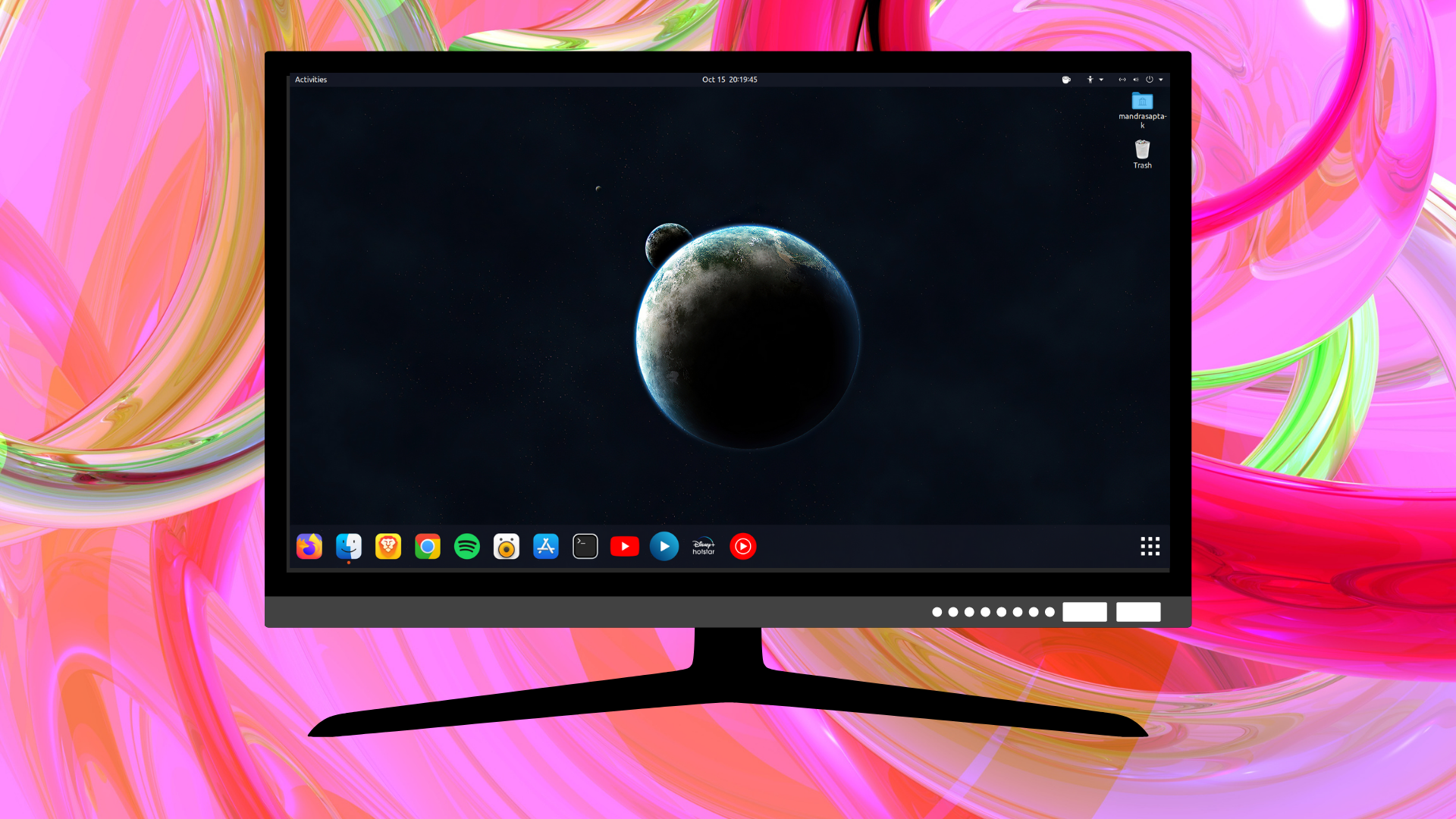The width and height of the screenshot is (1456, 819).
Task: Launch YouTube from the dock
Action: [x=624, y=546]
